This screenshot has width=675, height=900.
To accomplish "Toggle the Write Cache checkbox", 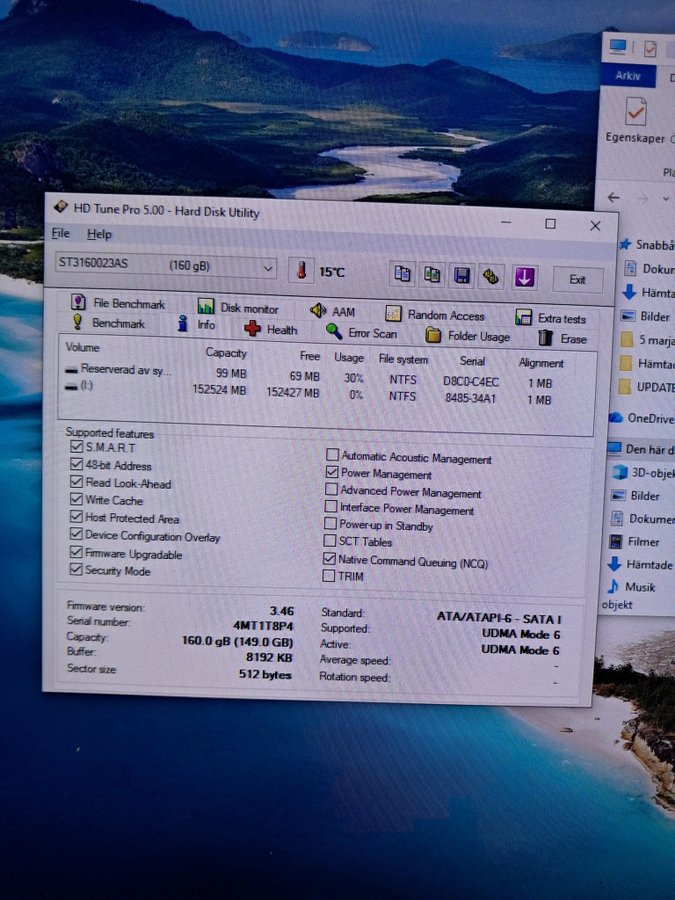I will 77,500.
